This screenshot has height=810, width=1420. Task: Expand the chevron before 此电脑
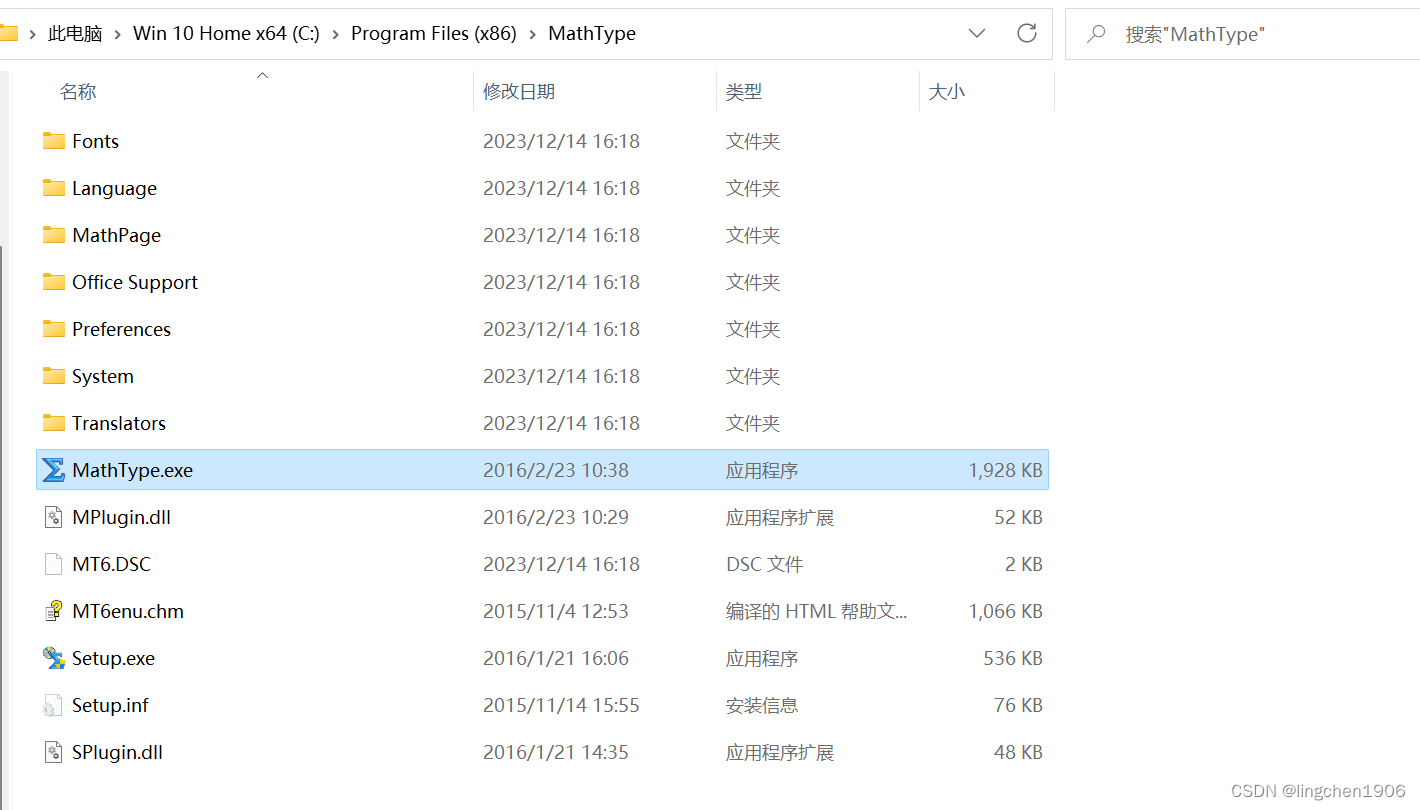click(33, 34)
